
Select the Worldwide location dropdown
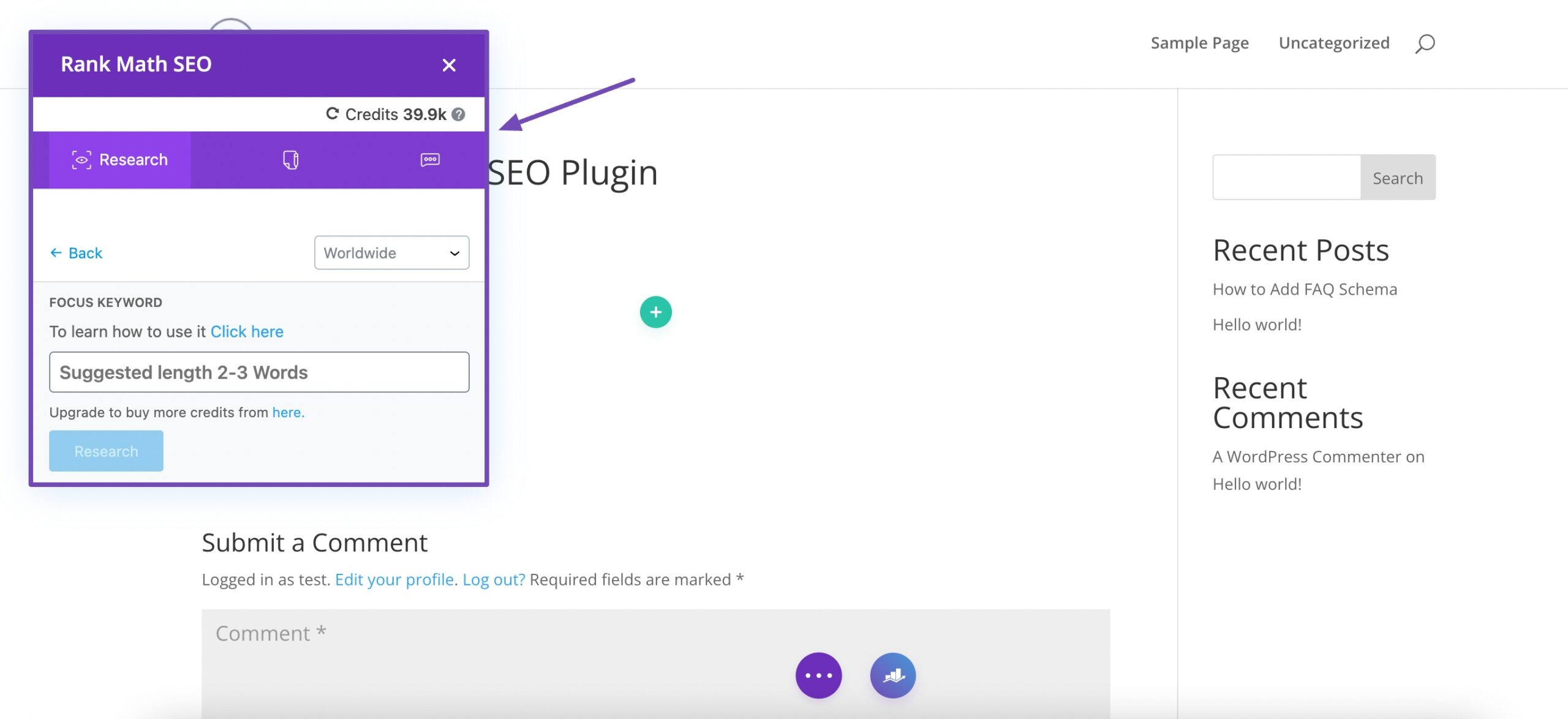click(x=391, y=252)
